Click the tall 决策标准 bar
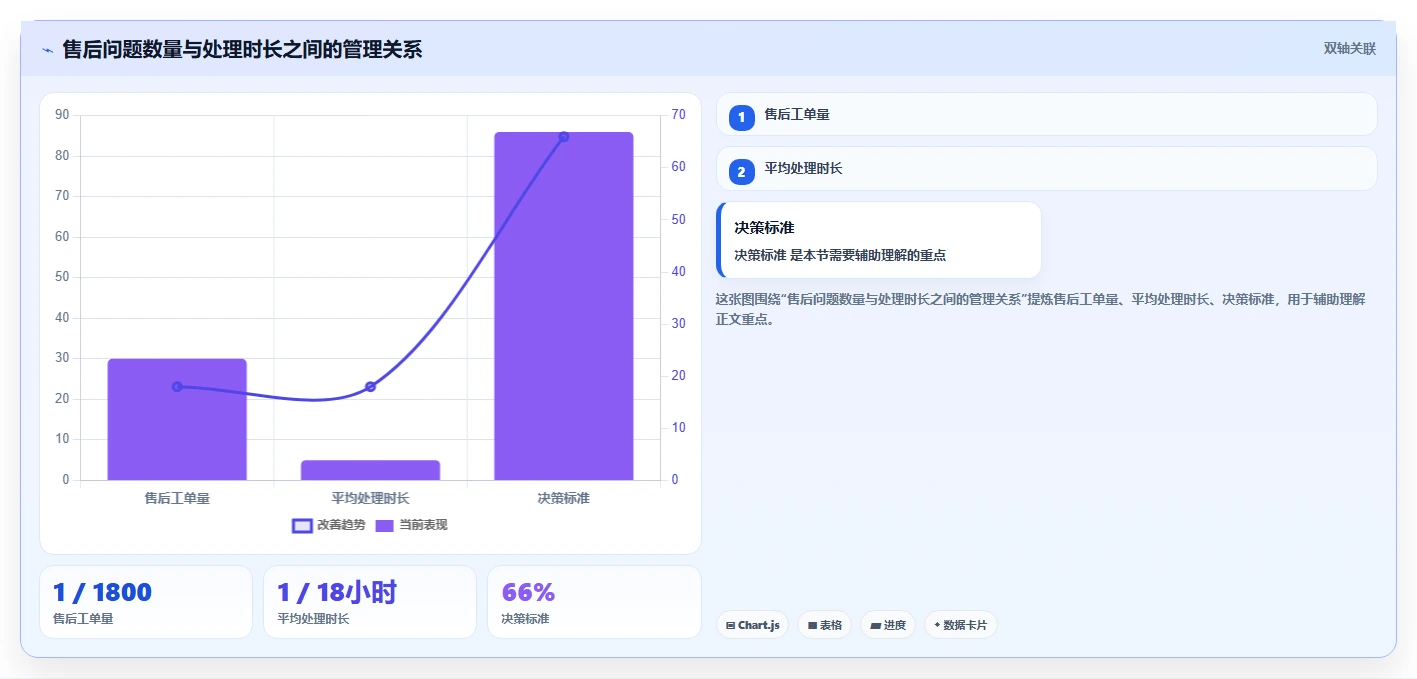Screen dimensions: 1417x679 click(564, 306)
